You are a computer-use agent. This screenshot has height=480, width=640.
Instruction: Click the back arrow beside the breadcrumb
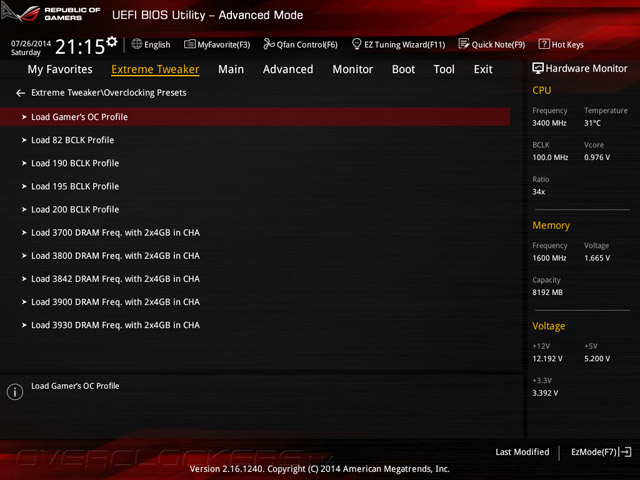click(20, 93)
